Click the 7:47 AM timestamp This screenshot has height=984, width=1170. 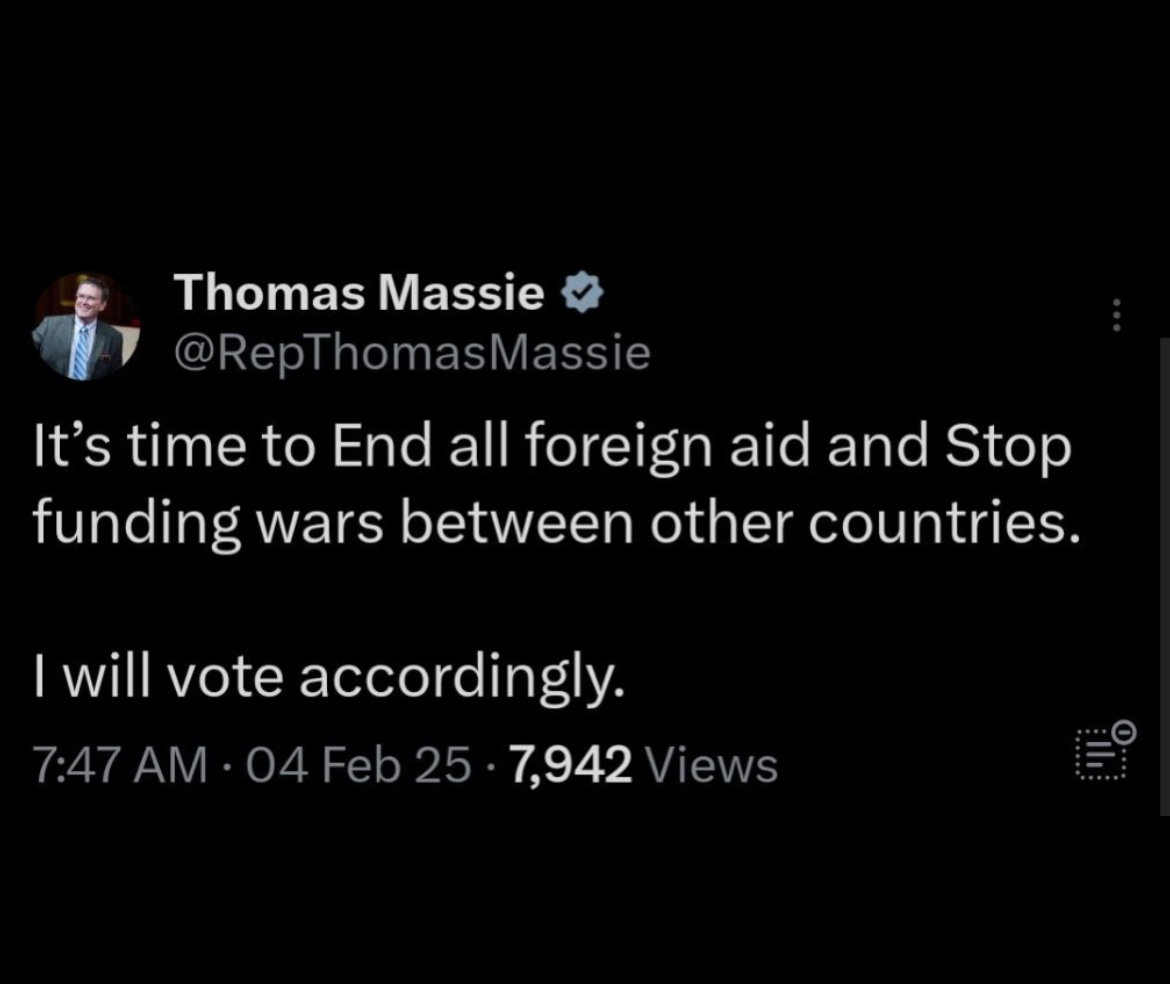point(120,765)
